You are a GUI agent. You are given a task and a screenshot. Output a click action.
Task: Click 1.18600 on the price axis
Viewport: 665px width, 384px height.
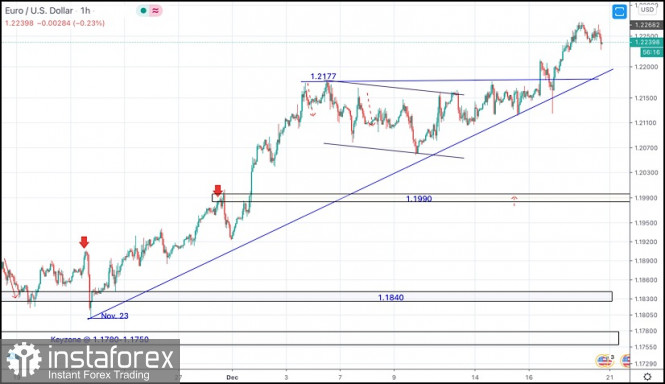(x=646, y=280)
